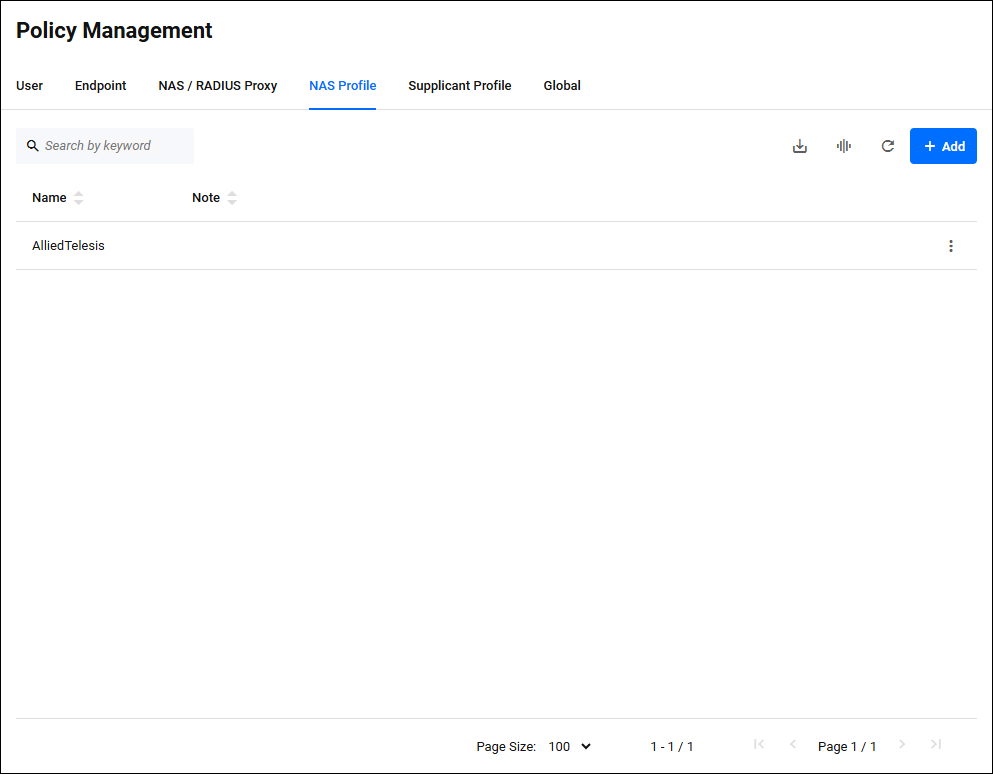This screenshot has width=993, height=774.
Task: Click the download/export icon in the toolbar
Action: [x=800, y=146]
